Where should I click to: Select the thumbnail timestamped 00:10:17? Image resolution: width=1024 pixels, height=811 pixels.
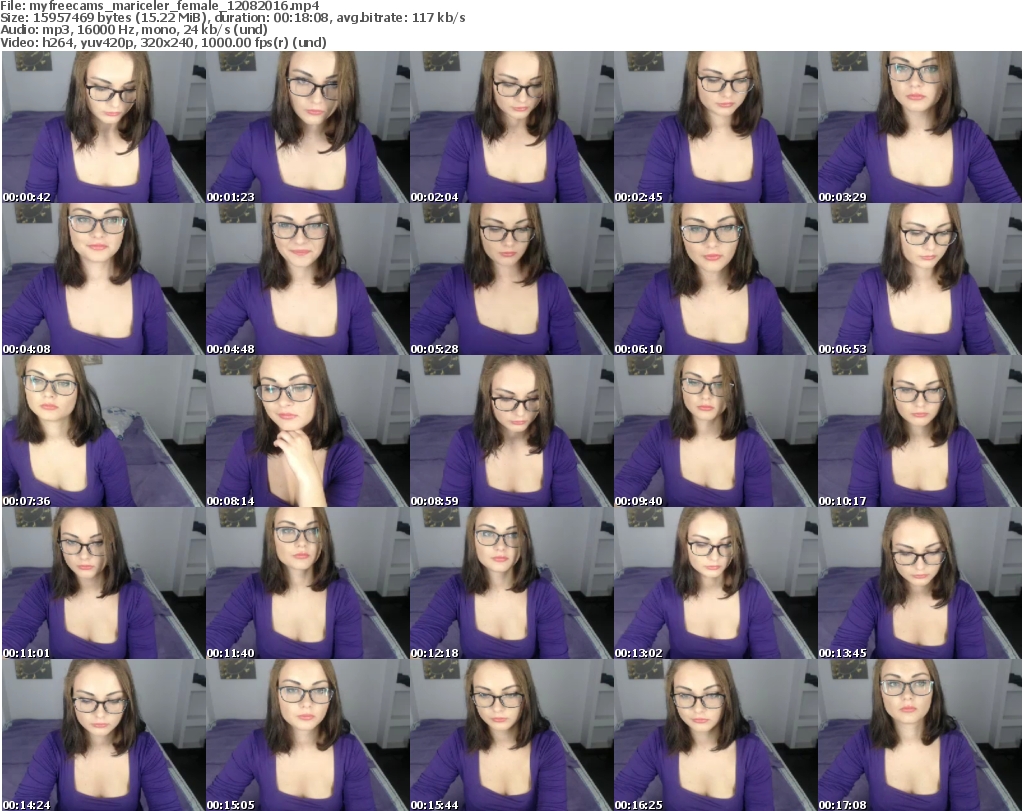(x=920, y=432)
